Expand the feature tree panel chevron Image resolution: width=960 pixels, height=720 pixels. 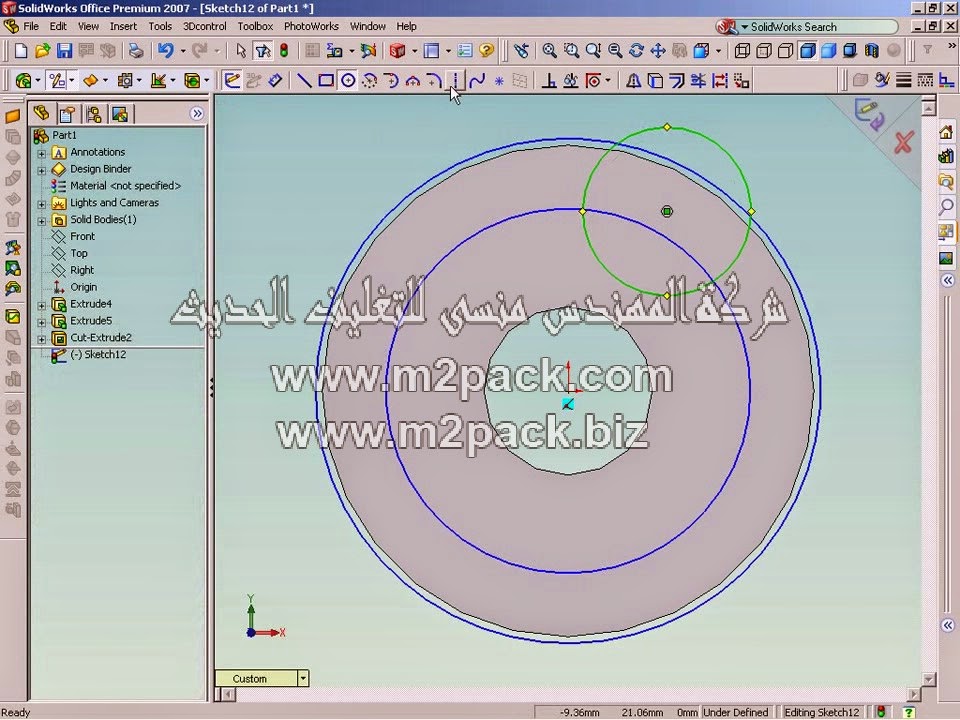[197, 113]
